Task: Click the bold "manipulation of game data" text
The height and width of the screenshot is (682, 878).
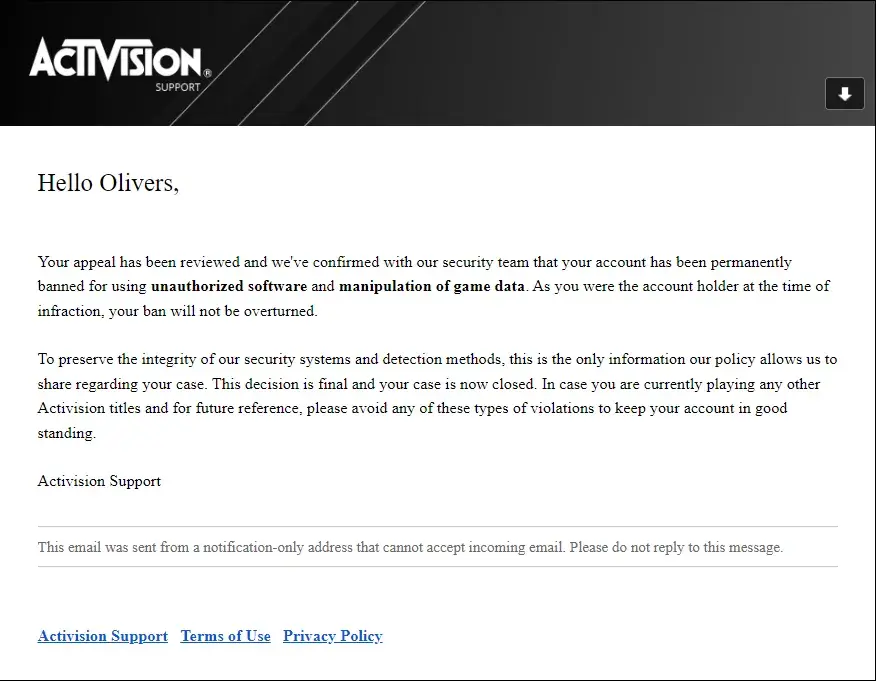Action: pyautogui.click(x=431, y=287)
